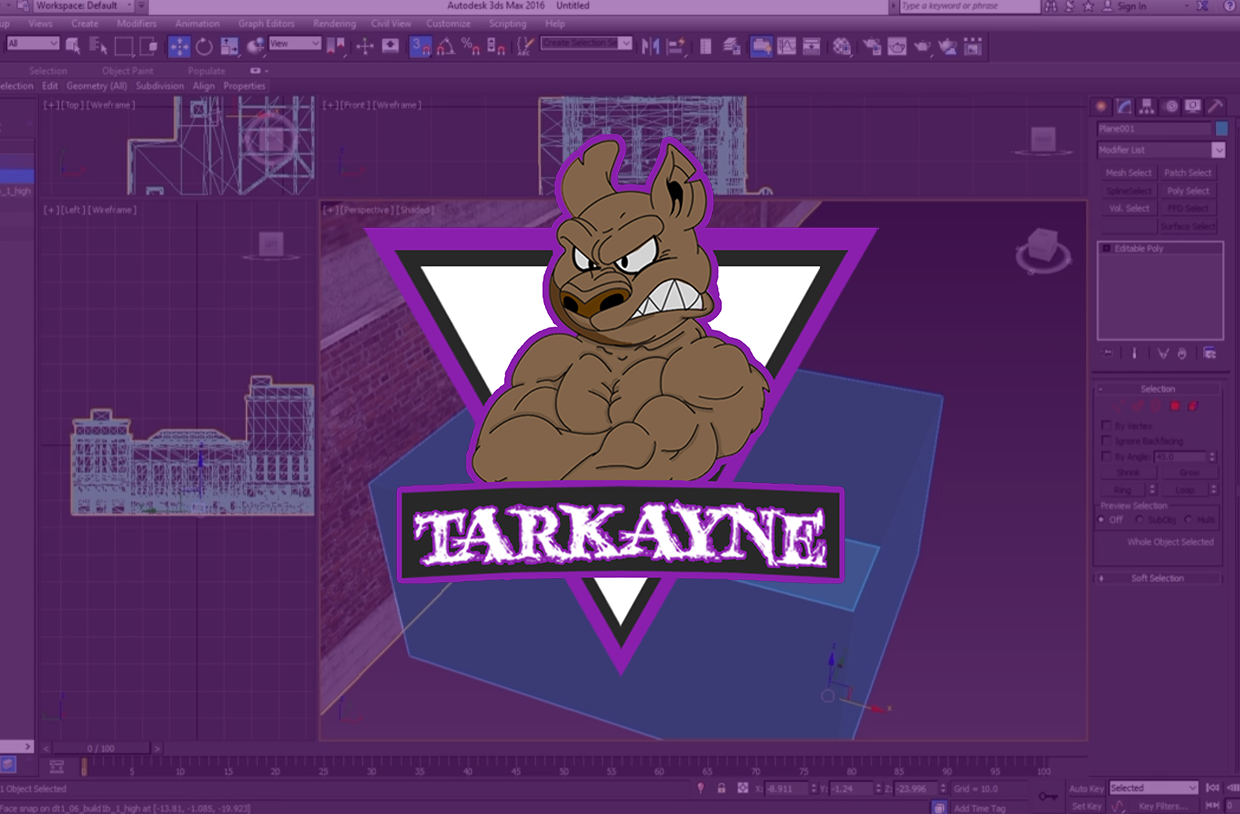Select Element sub-object level icon
The image size is (1240, 814).
tap(1192, 407)
